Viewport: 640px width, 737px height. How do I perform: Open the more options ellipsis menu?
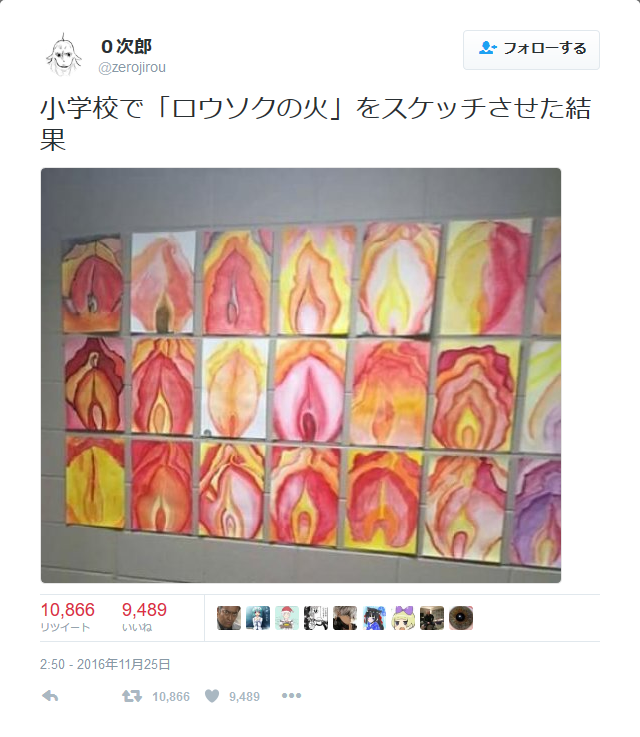click(291, 696)
